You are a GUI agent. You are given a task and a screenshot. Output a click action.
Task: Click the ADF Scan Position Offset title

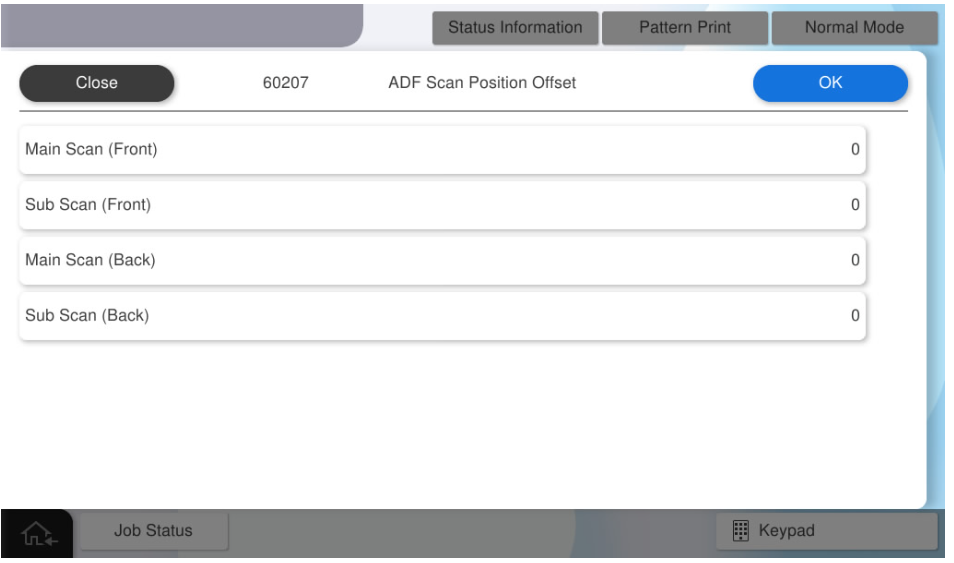482,83
